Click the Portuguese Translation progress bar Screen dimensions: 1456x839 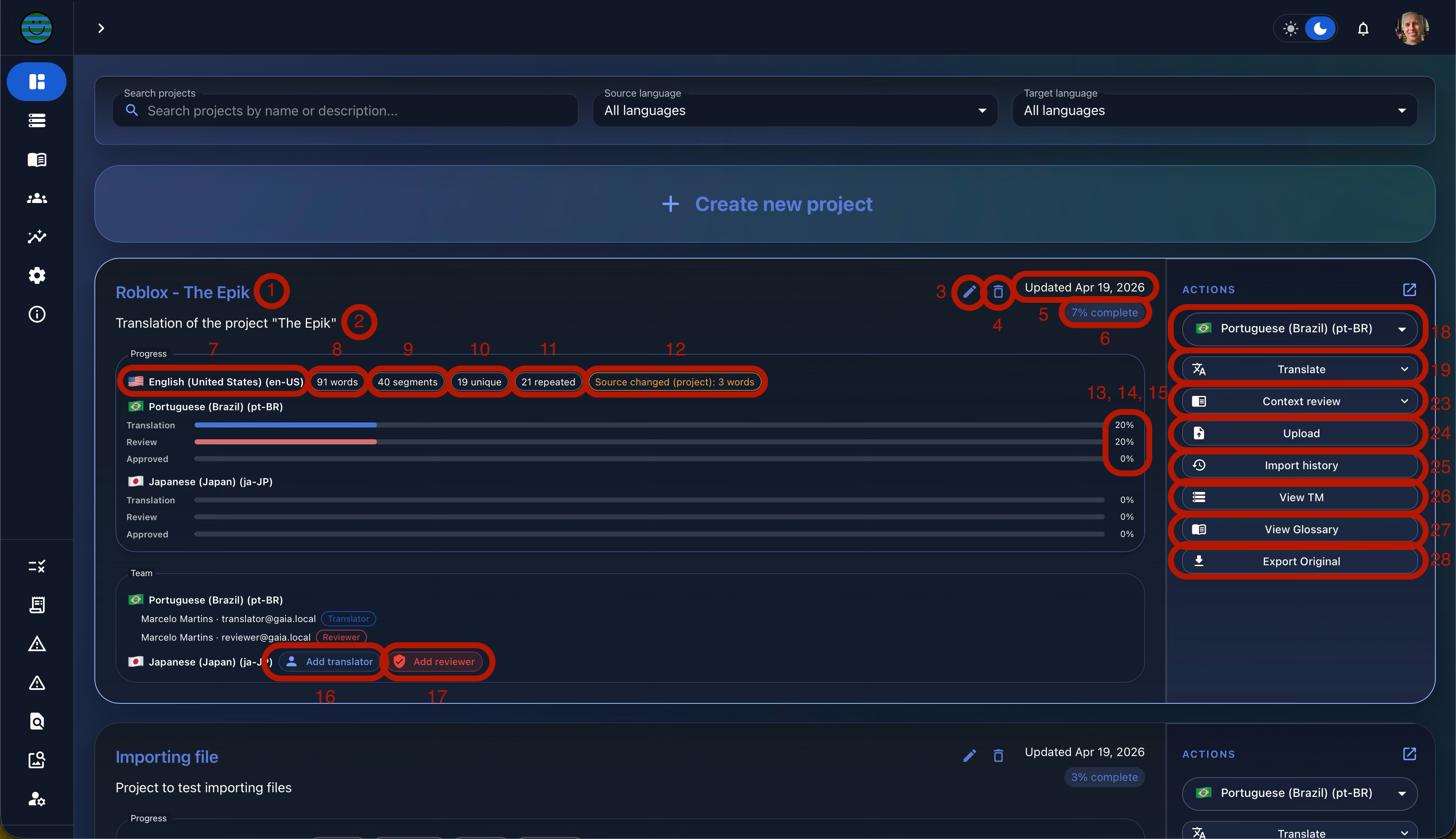[x=649, y=425]
